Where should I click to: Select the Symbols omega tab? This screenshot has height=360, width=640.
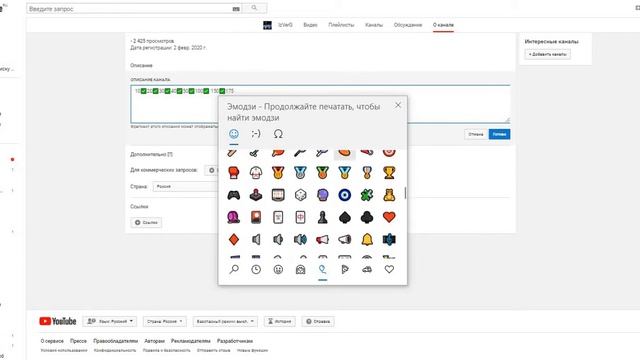(x=278, y=134)
